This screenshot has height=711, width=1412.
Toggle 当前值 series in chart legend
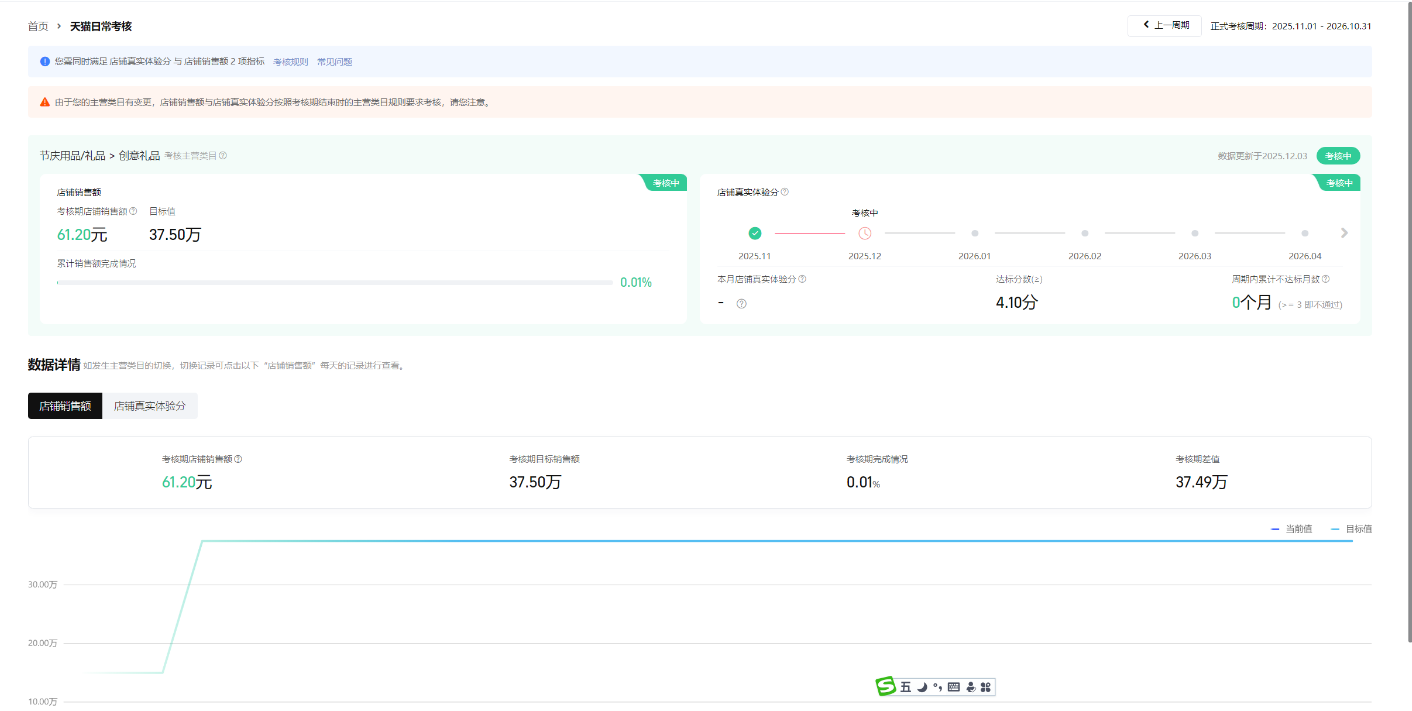coord(1291,528)
